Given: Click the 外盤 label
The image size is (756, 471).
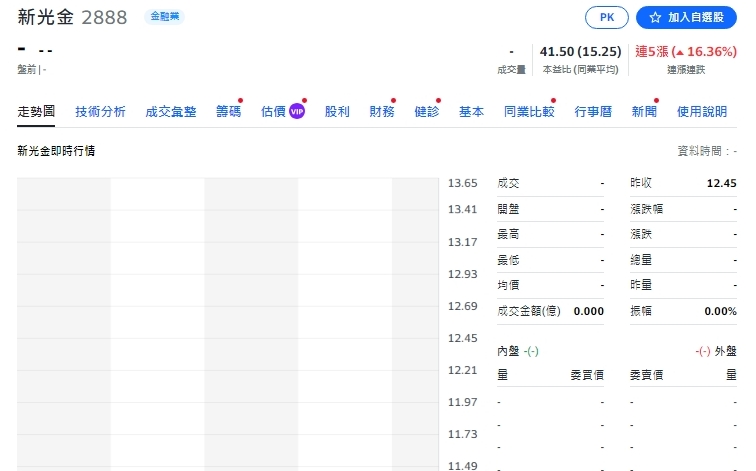Looking at the screenshot, I should click(x=726, y=351).
